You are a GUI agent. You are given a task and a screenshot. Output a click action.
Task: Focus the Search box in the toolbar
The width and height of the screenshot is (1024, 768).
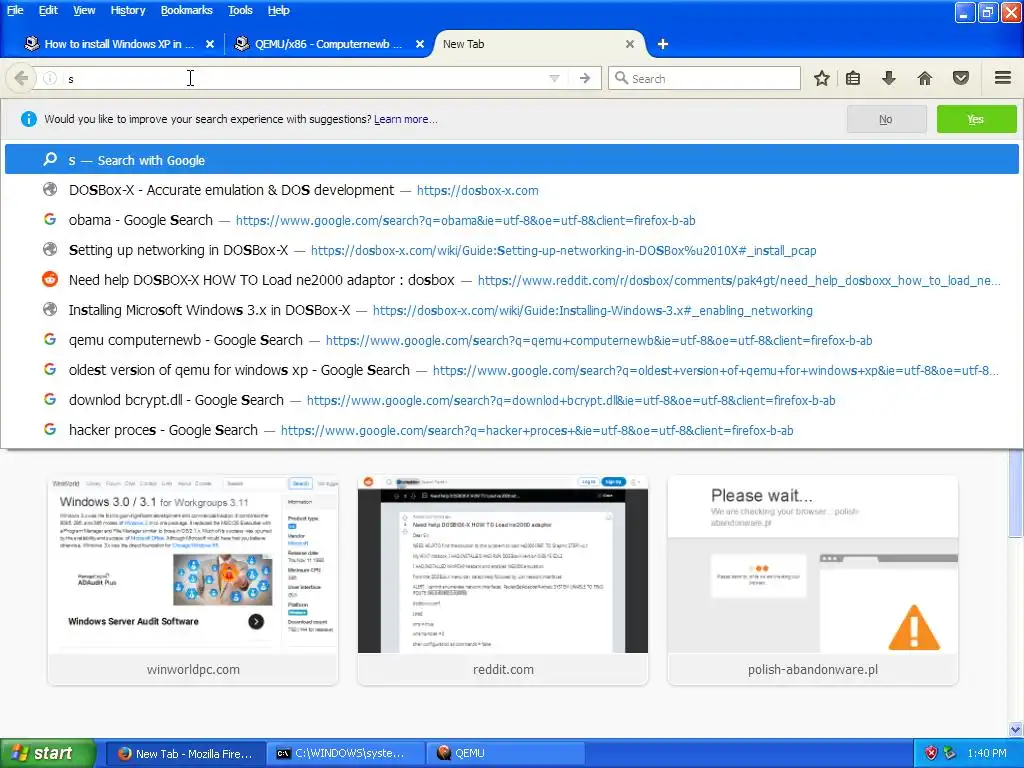point(704,78)
